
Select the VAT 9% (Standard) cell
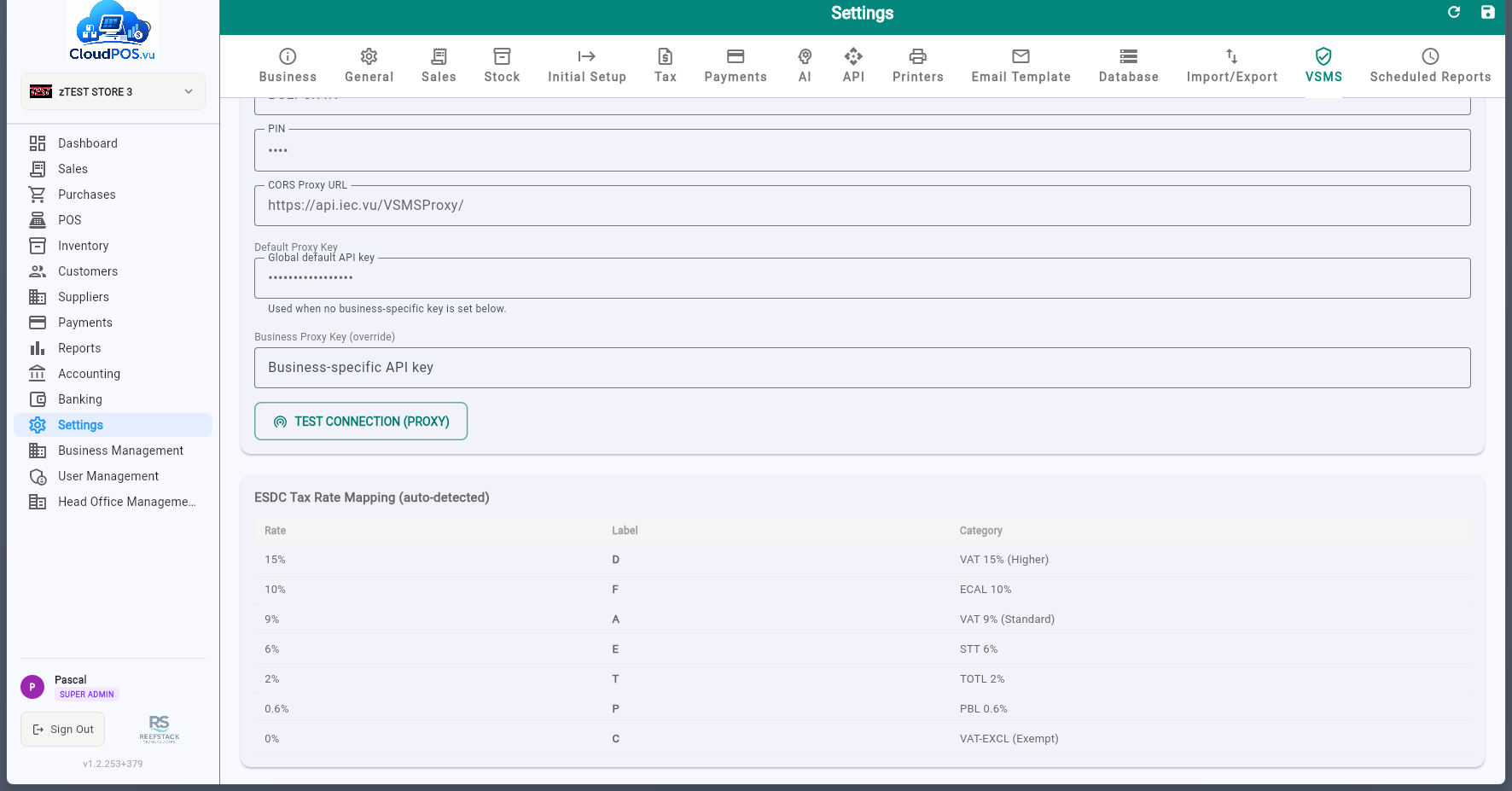pyautogui.click(x=1007, y=619)
